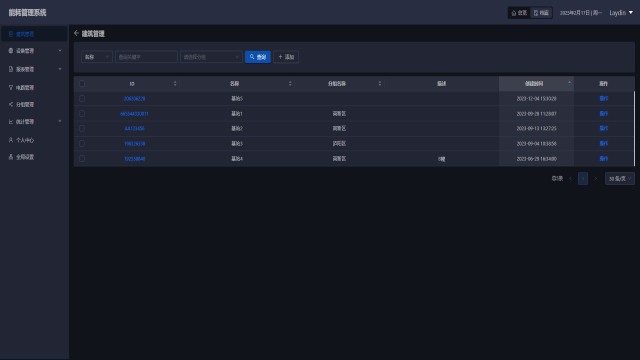Click 操作 link in the 2023-09-28 row
This screenshot has width=640, height=360.
coord(603,113)
